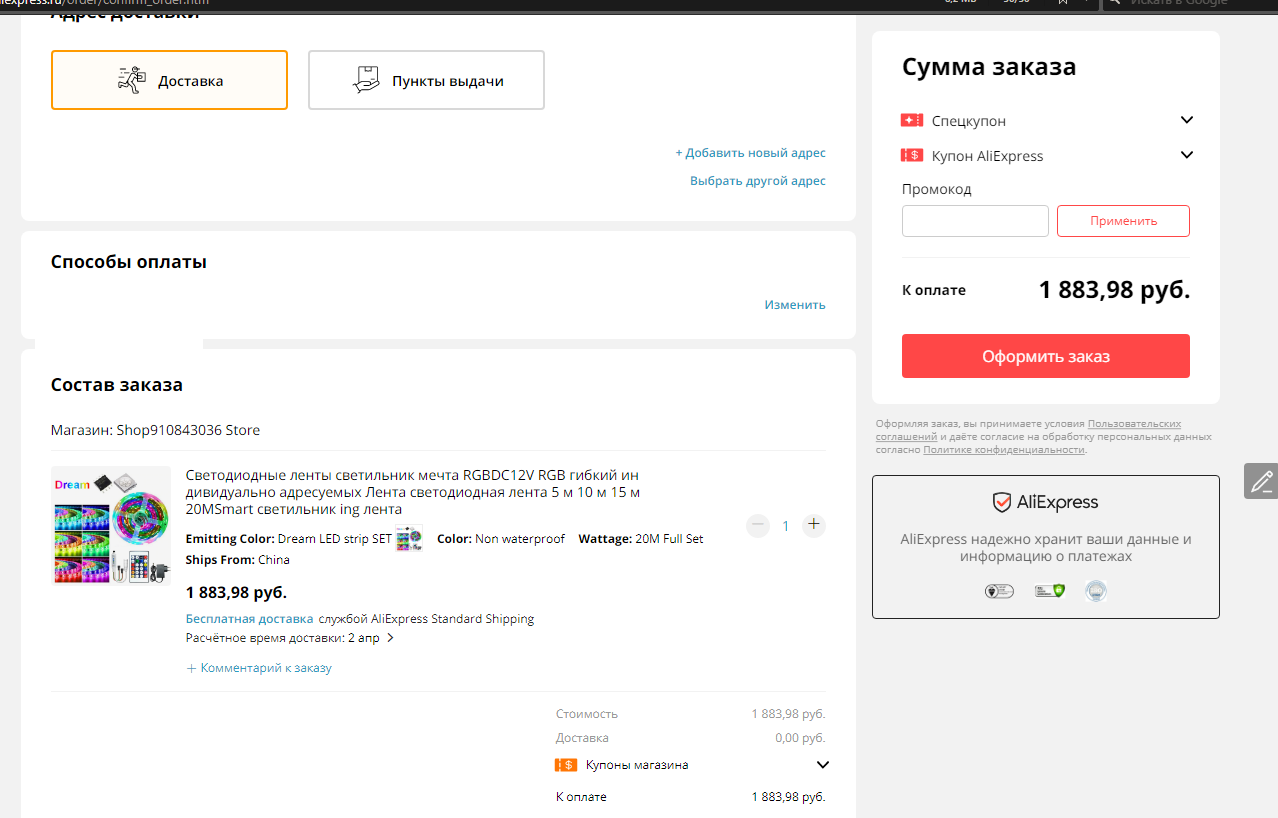Click the hand holding parcel icon
The width and height of the screenshot is (1278, 818).
point(367,80)
